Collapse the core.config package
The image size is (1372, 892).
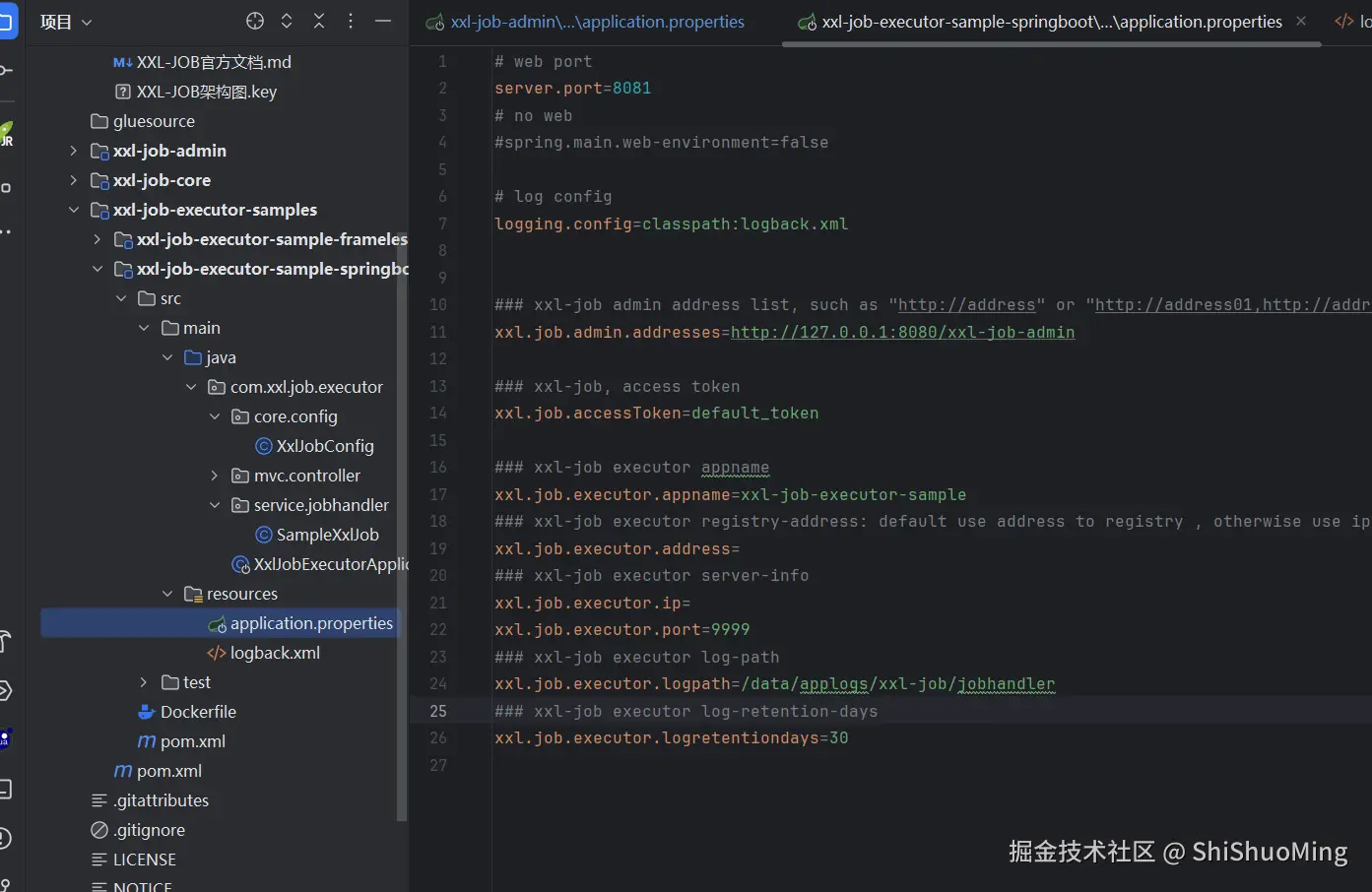pyautogui.click(x=215, y=416)
